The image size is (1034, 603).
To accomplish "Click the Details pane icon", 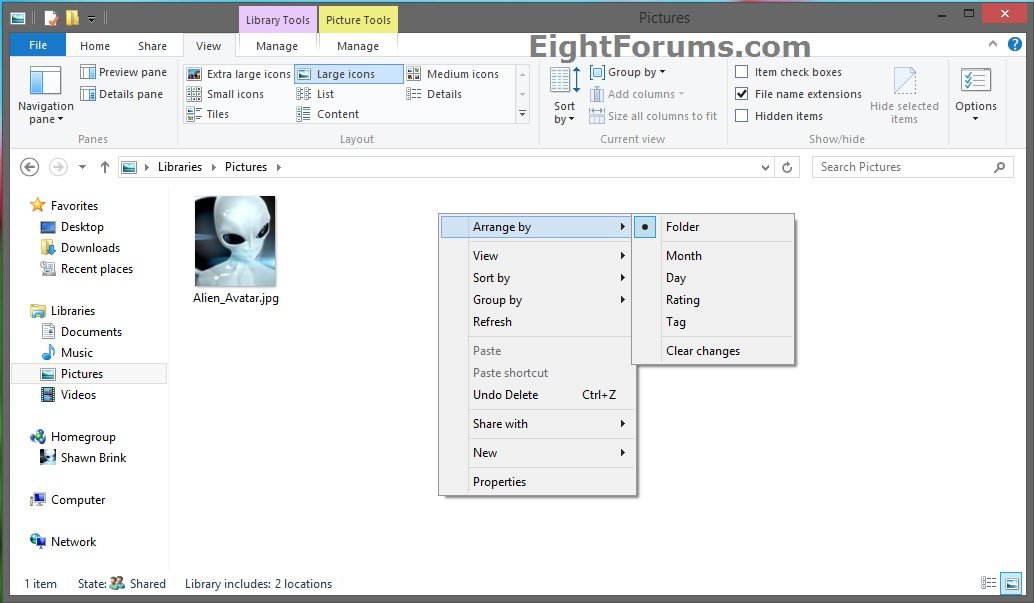I will (88, 94).
